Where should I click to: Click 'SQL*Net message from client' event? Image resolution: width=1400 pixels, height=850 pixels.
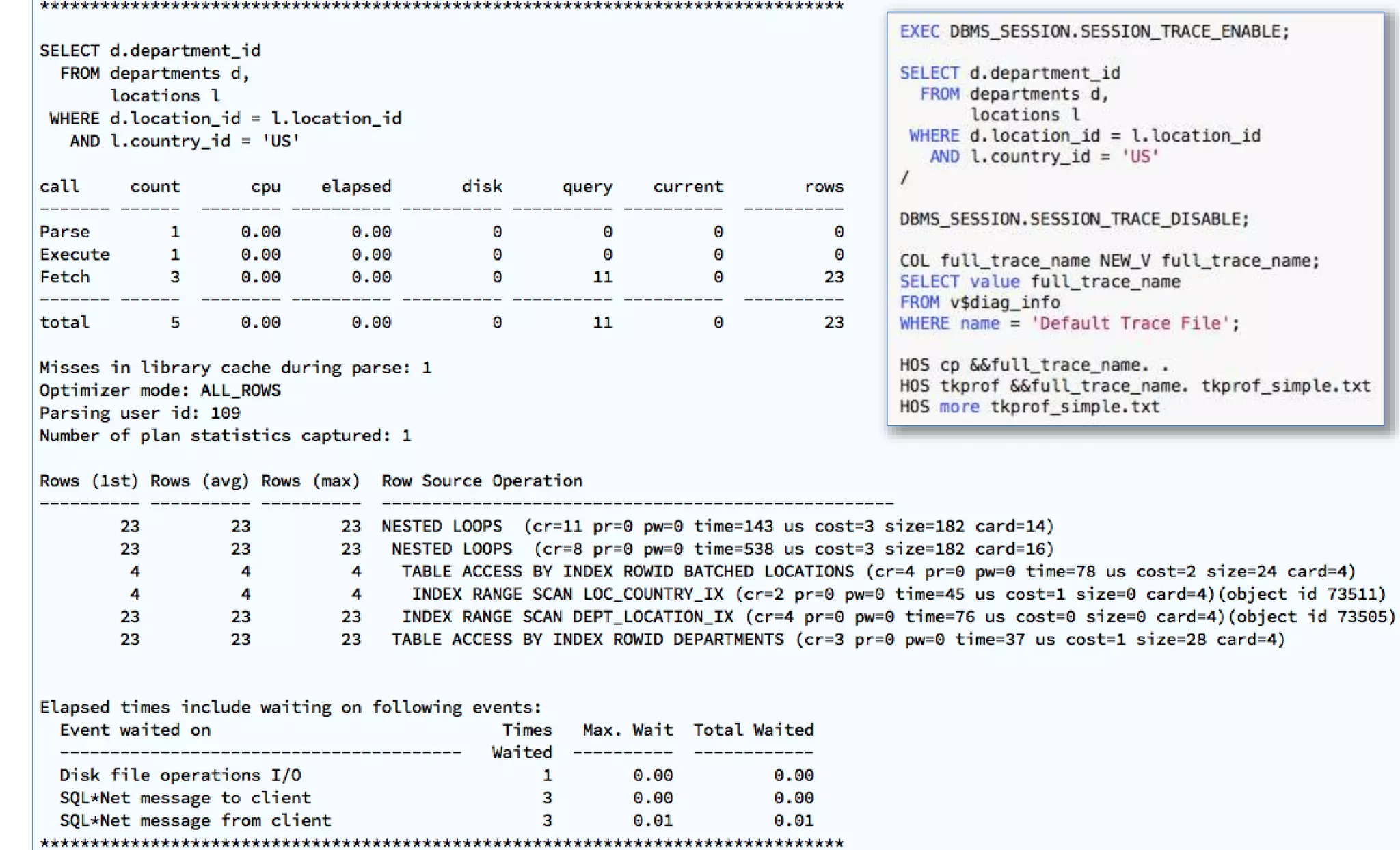pos(195,821)
